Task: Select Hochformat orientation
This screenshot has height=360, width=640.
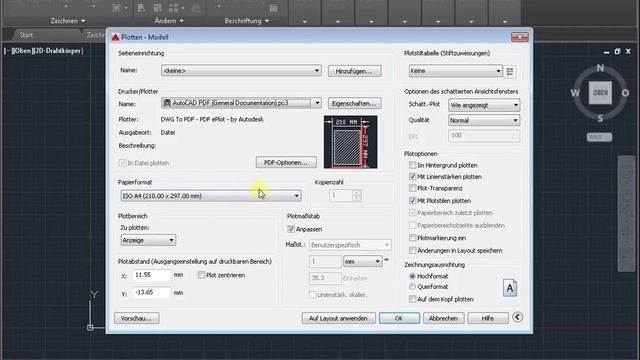Action: coord(412,276)
